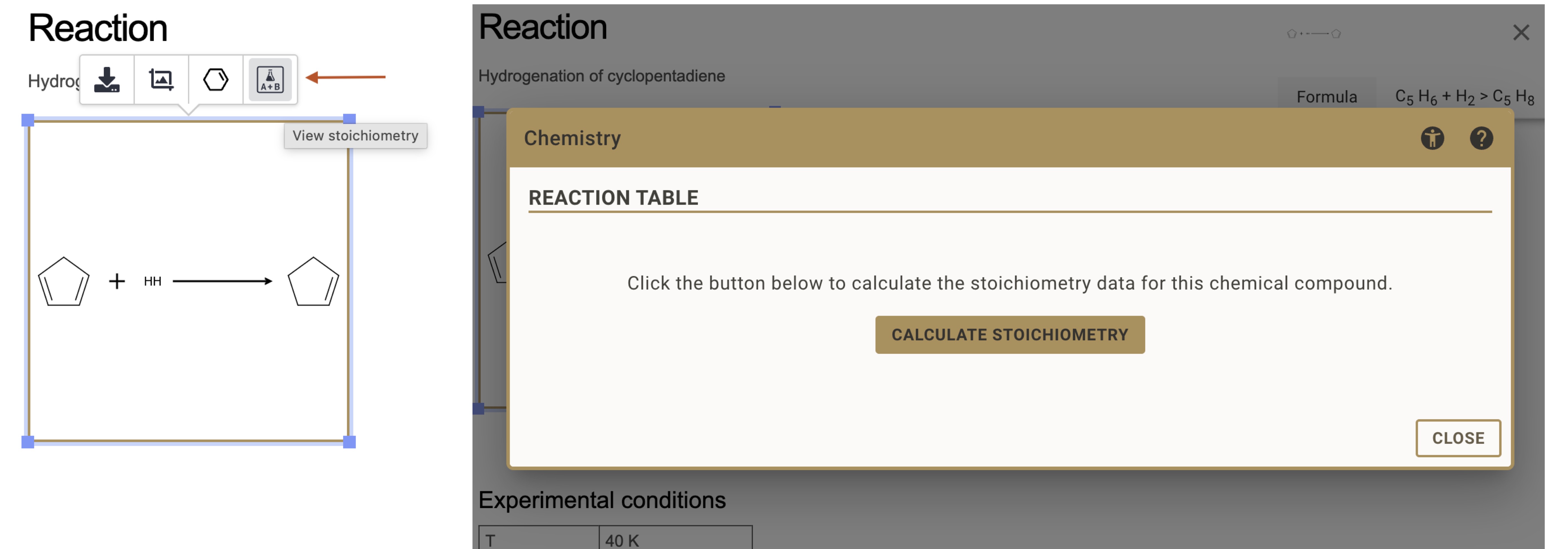Click the View stoichiometry flask icon
The width and height of the screenshot is (1568, 549).
click(x=270, y=80)
